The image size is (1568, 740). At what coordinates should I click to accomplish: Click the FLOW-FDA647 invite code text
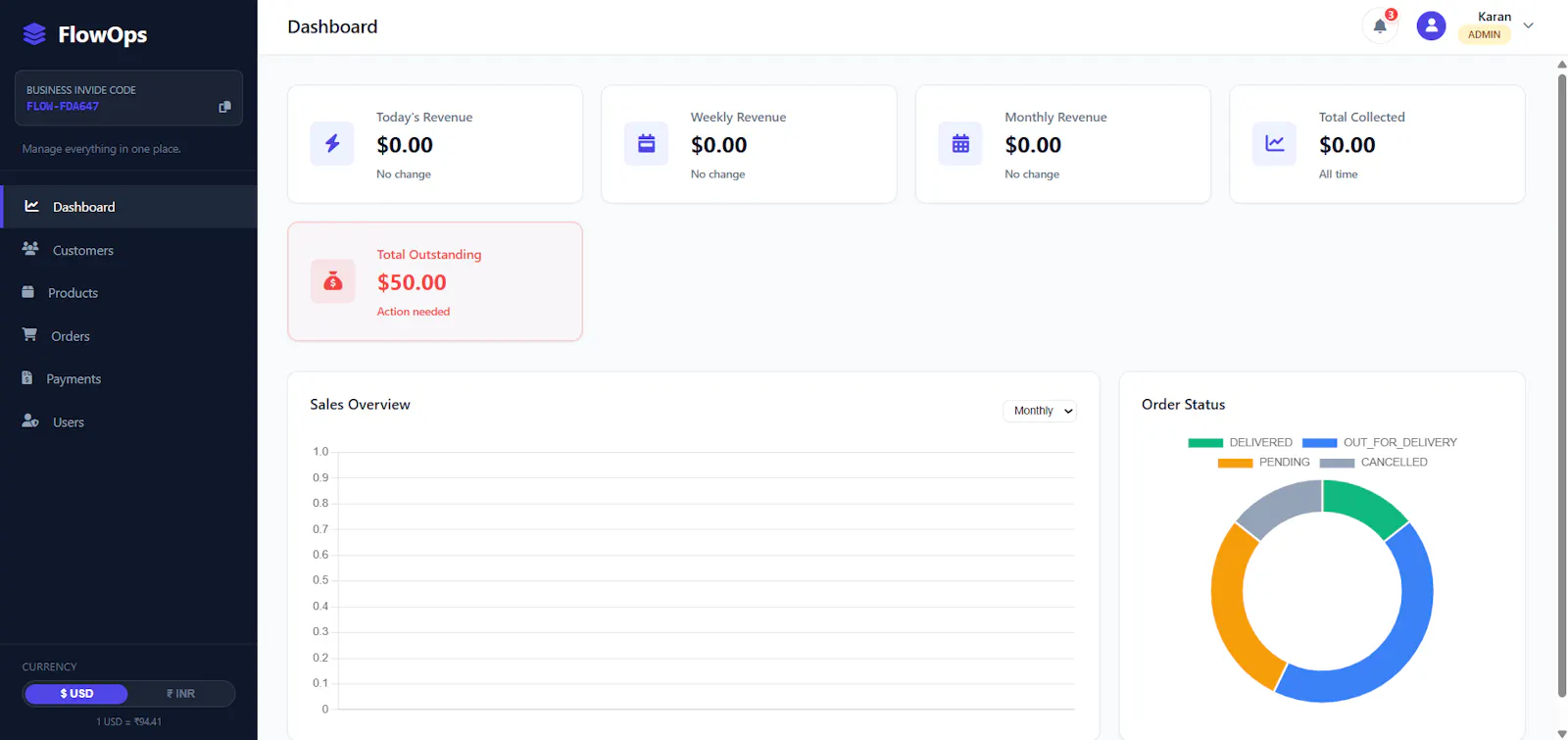point(63,106)
